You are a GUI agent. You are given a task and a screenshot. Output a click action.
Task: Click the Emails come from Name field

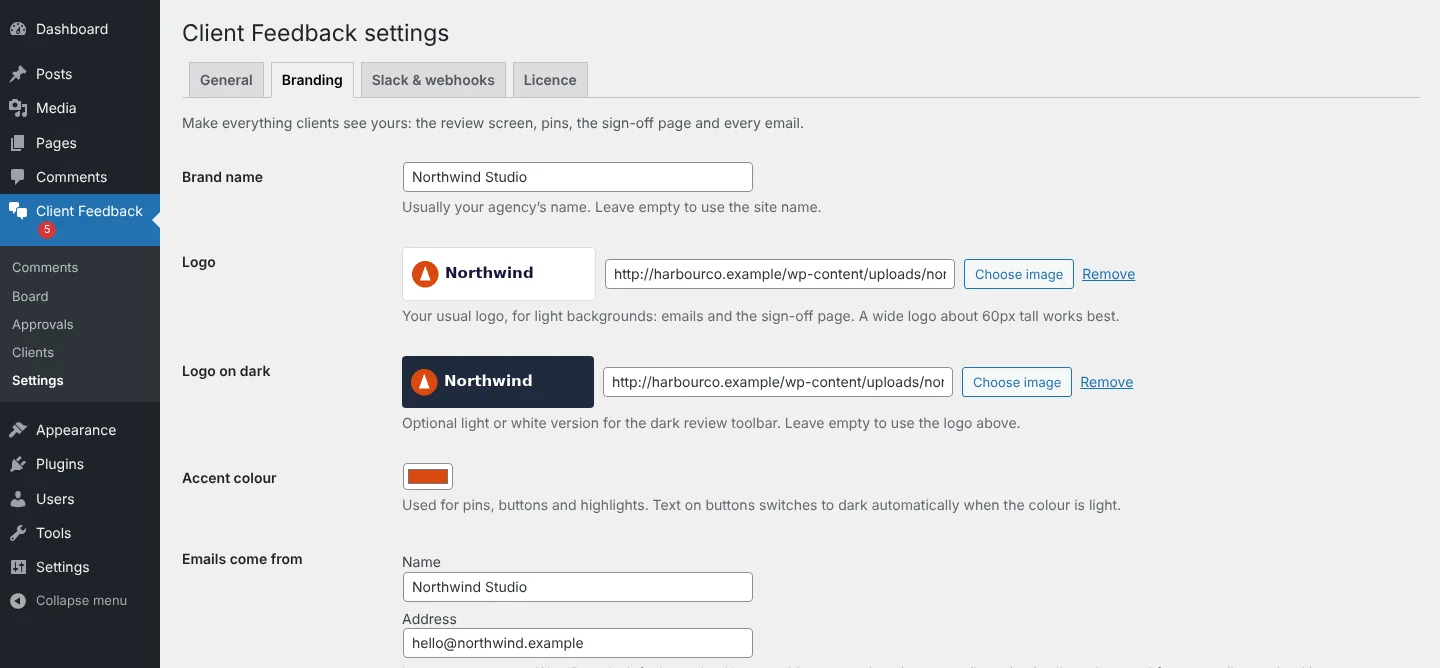[577, 587]
